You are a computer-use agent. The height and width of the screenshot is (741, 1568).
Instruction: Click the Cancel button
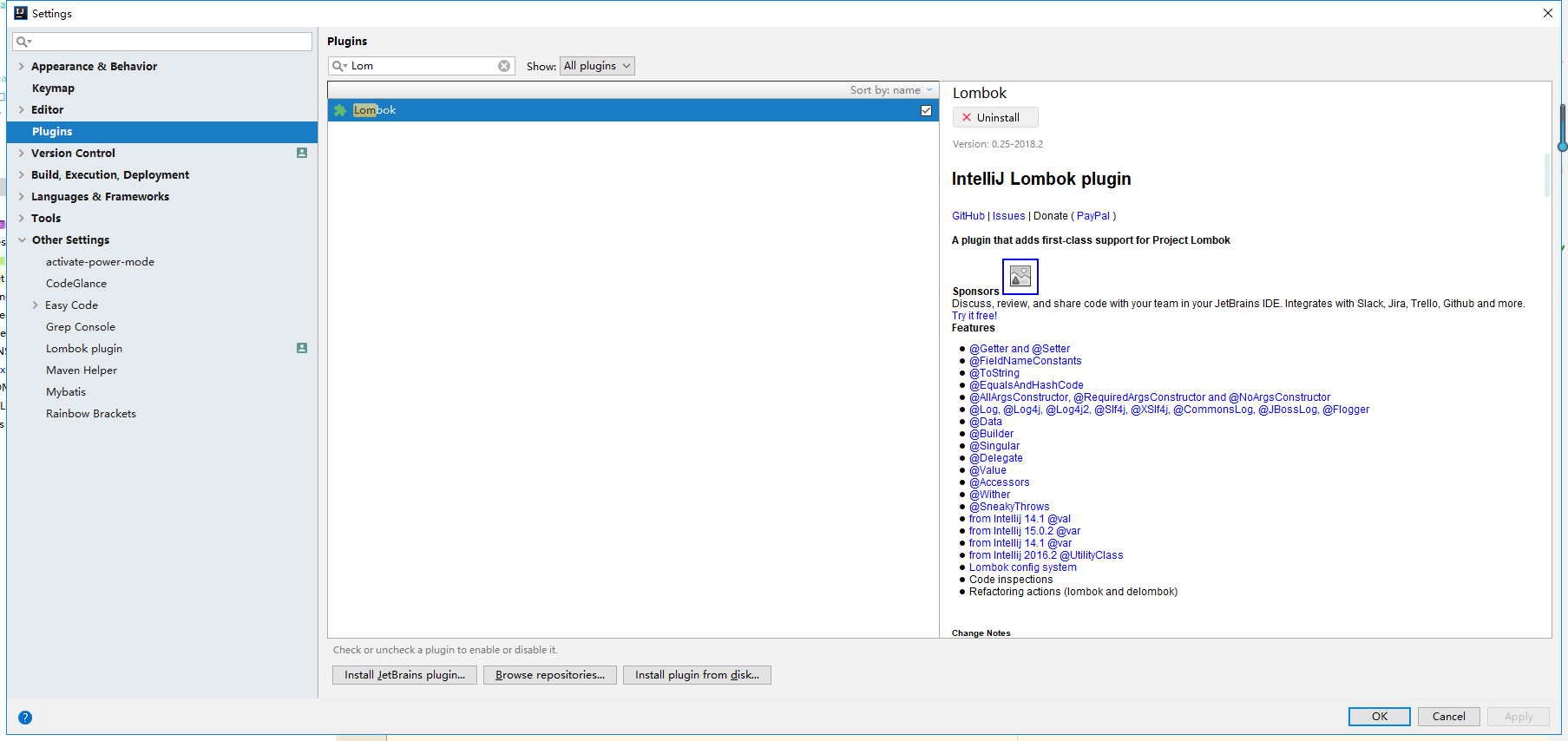pos(1449,717)
